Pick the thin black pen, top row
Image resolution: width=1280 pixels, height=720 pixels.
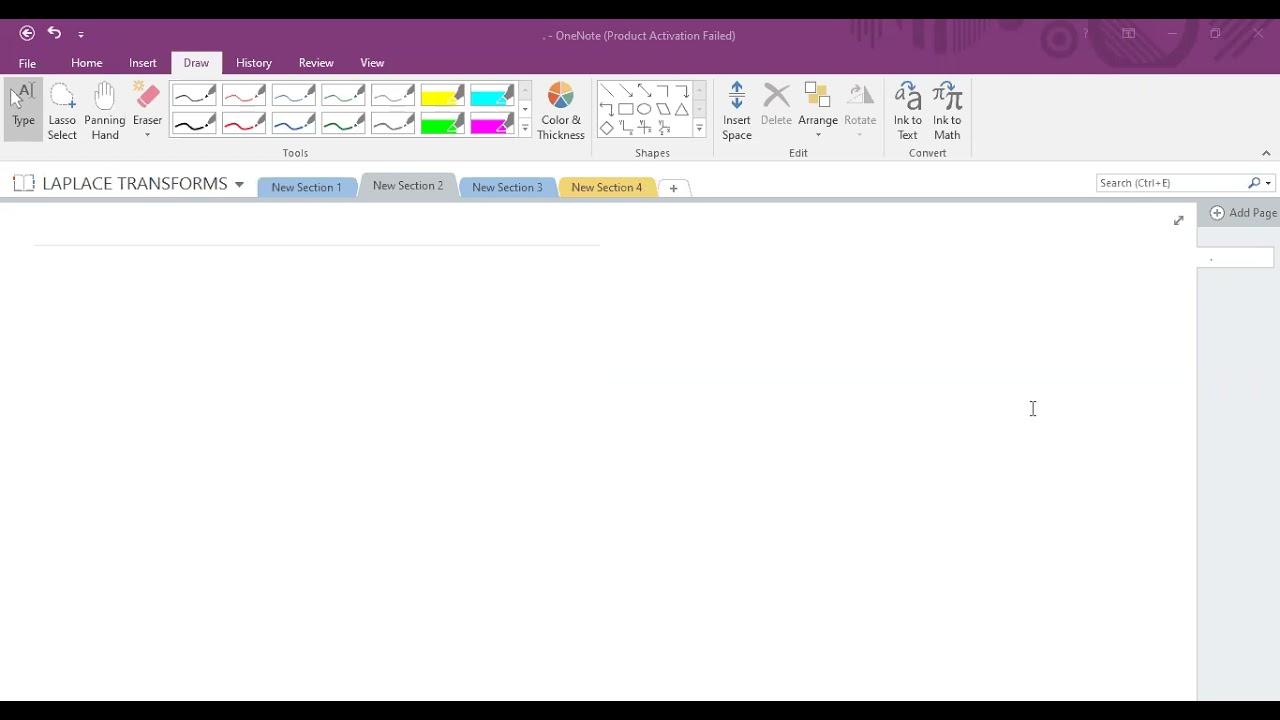click(194, 96)
